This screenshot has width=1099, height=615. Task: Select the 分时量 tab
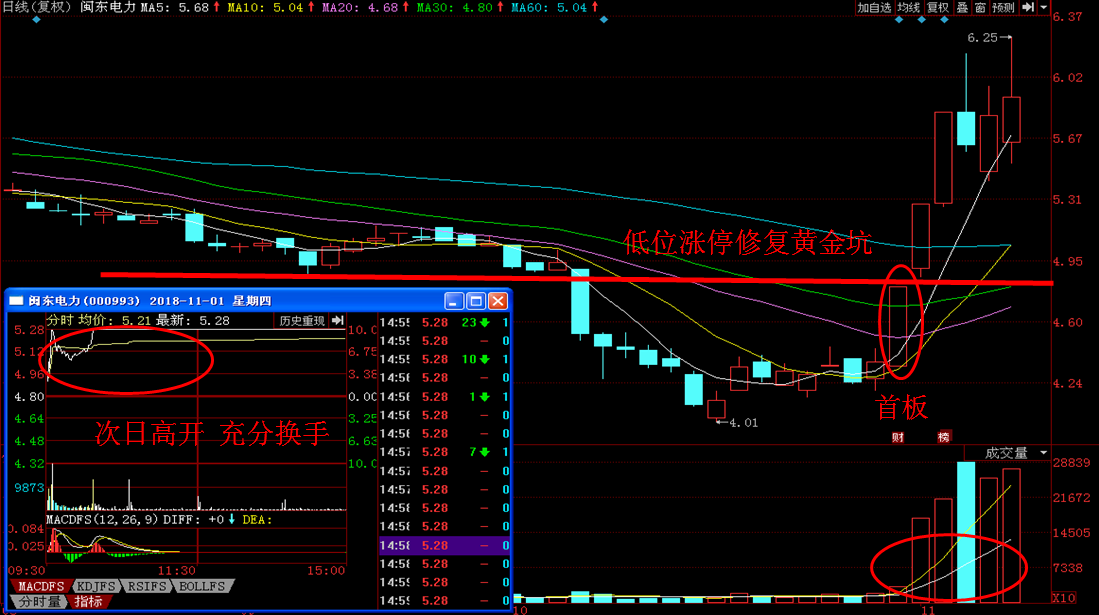pos(39,602)
